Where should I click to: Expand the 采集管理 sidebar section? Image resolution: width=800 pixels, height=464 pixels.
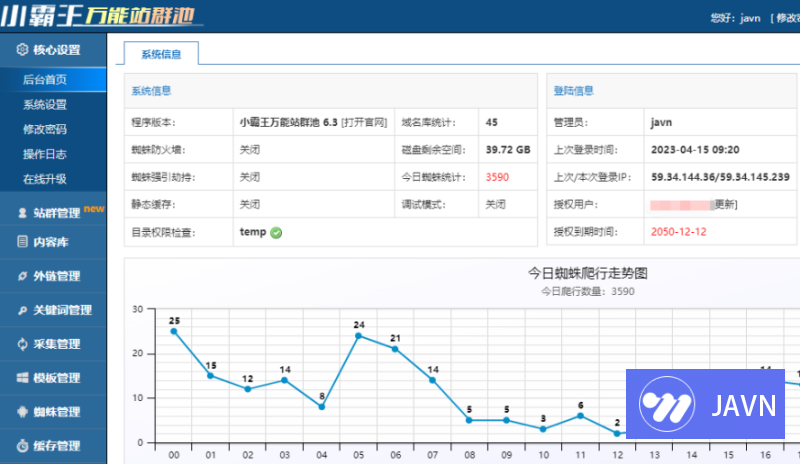point(56,344)
